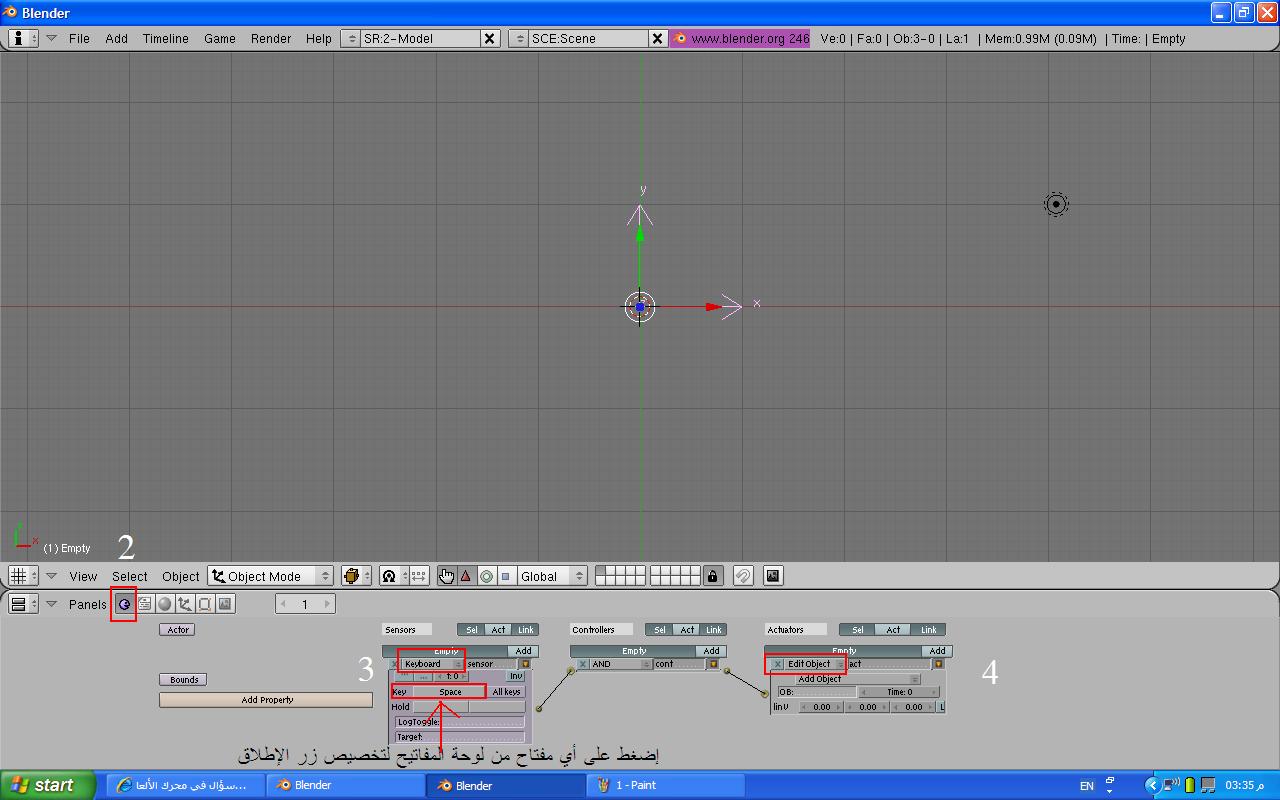
Task: Open the Add Object mode dropdown
Action: (858, 680)
